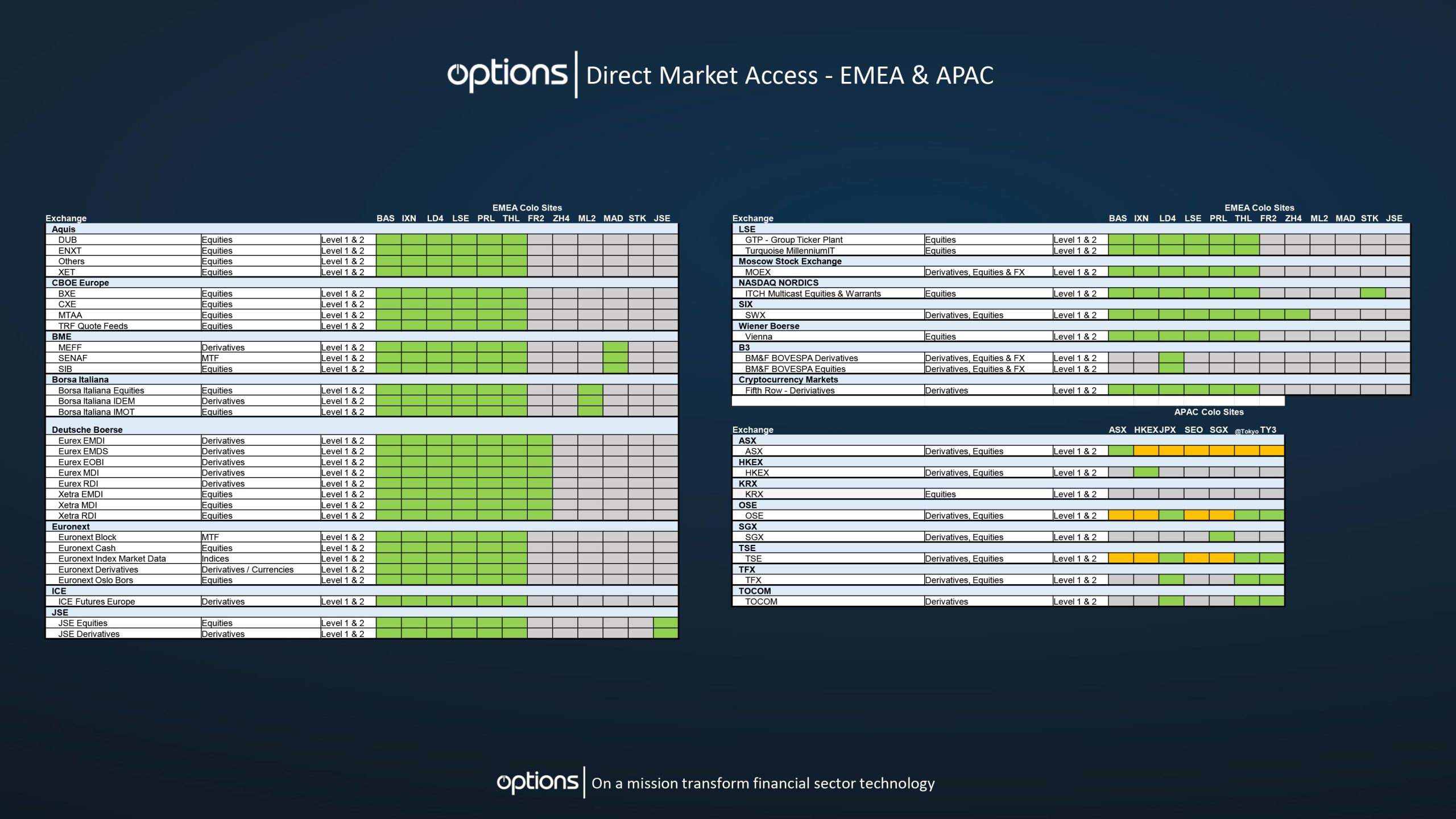This screenshot has height=819, width=1456.
Task: Select the 'DUB' exchange row label
Action: [x=67, y=240]
